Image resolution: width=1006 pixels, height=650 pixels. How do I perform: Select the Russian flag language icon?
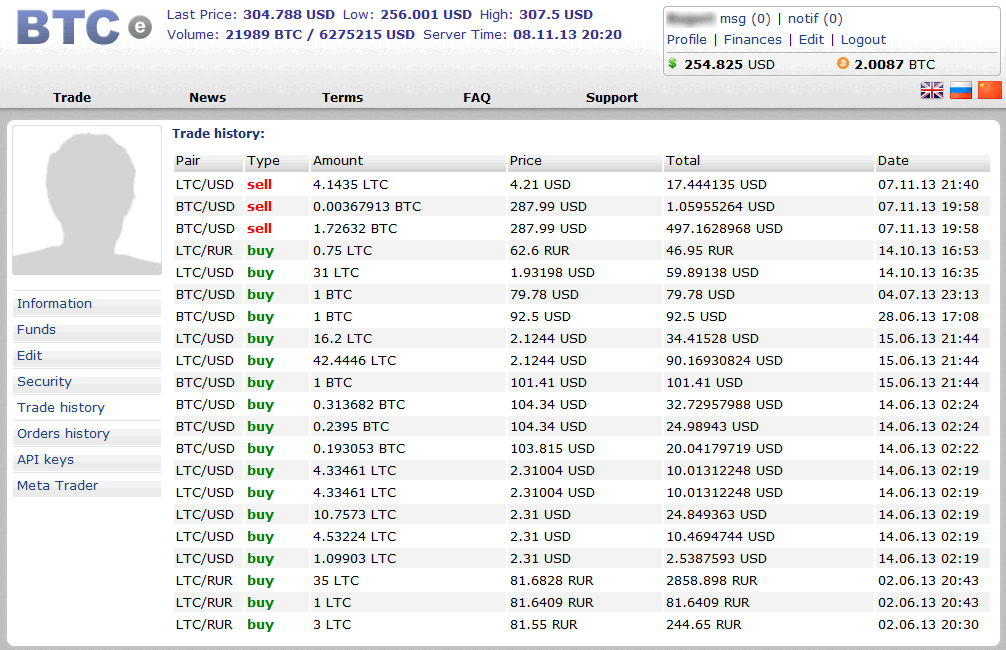[961, 91]
